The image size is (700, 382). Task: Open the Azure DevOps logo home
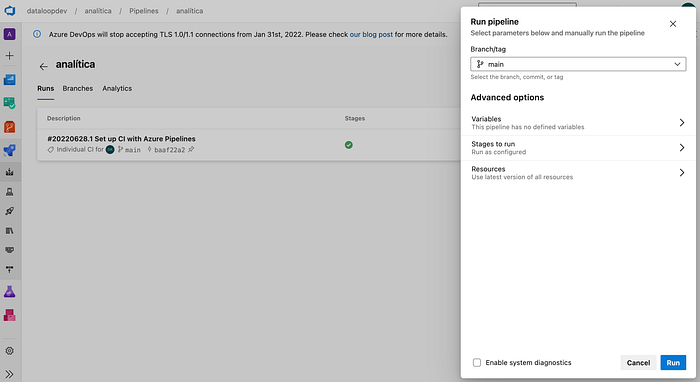click(x=9, y=10)
